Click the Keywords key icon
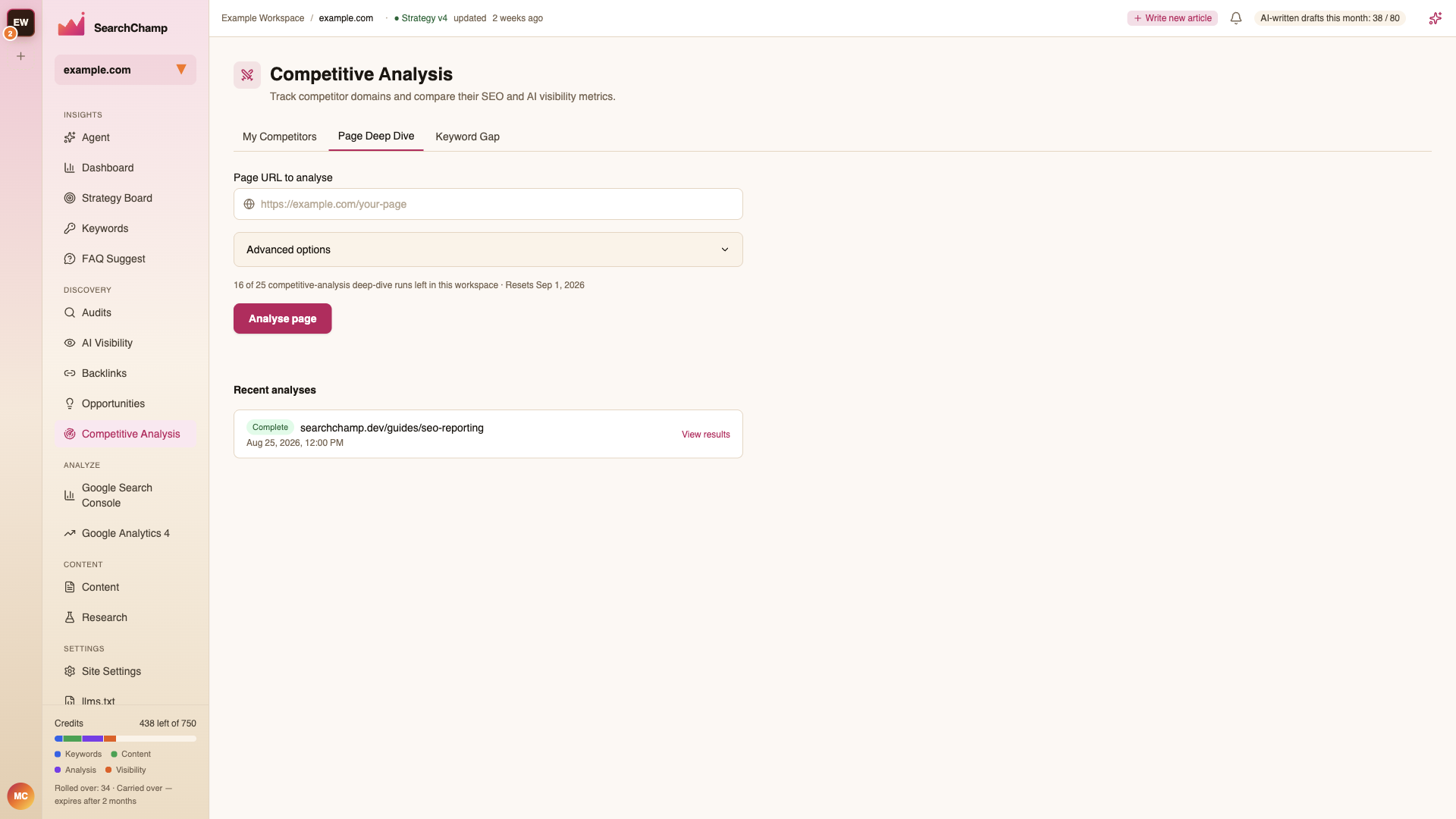Viewport: 1456px width, 819px height. (x=70, y=228)
